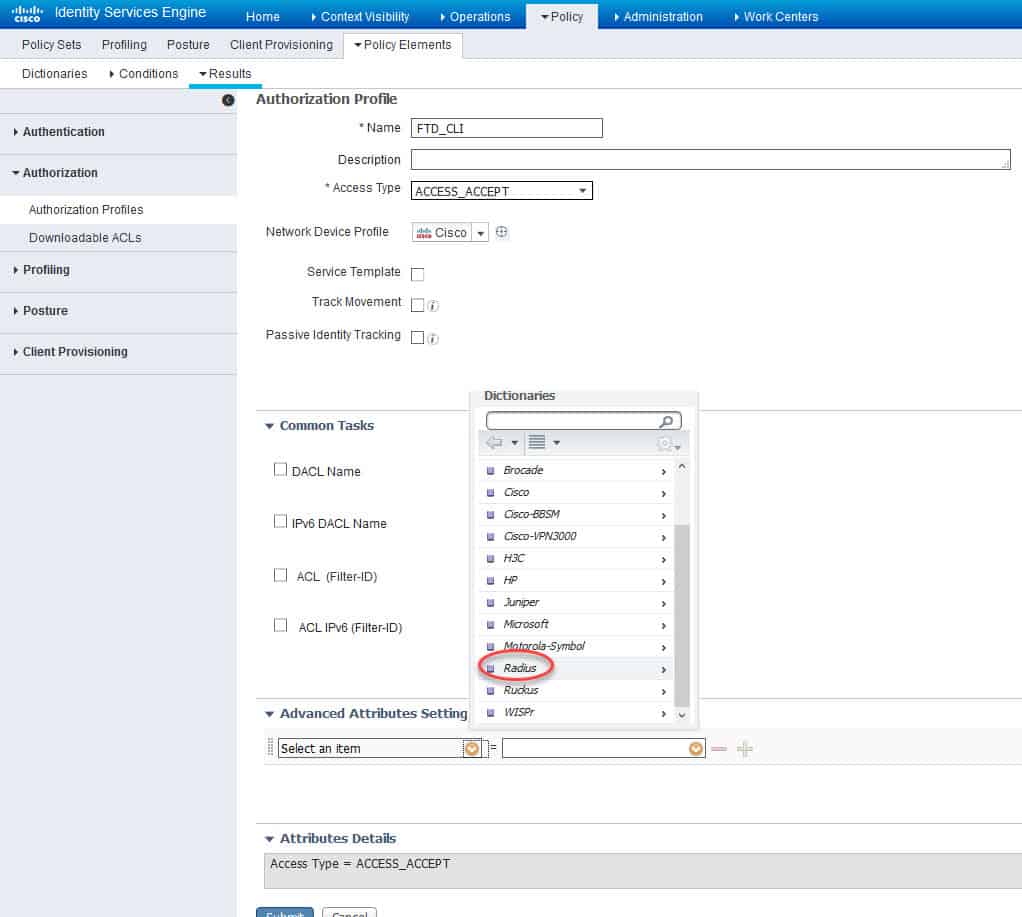Click the Name input field
The width and height of the screenshot is (1022, 917).
click(506, 128)
